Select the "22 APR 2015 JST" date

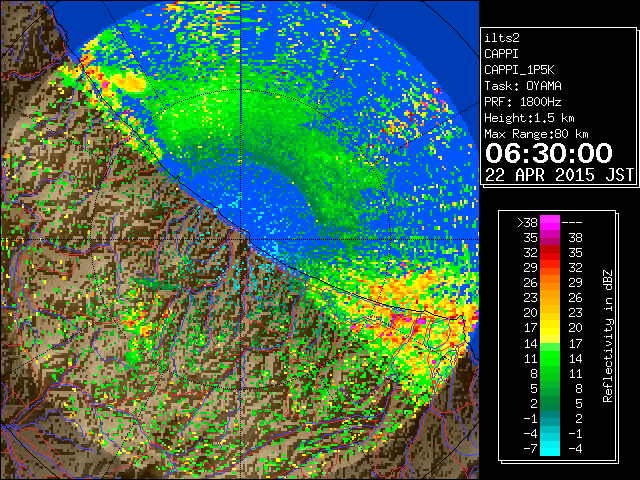click(559, 175)
